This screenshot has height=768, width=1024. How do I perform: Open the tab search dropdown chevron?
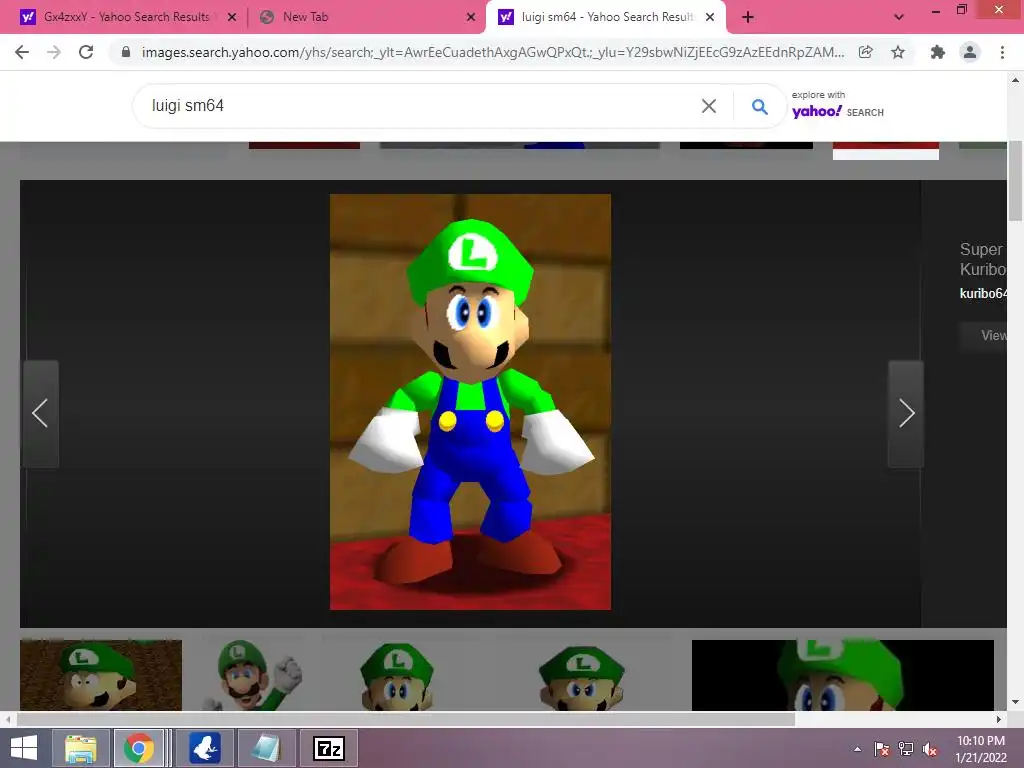[899, 17]
